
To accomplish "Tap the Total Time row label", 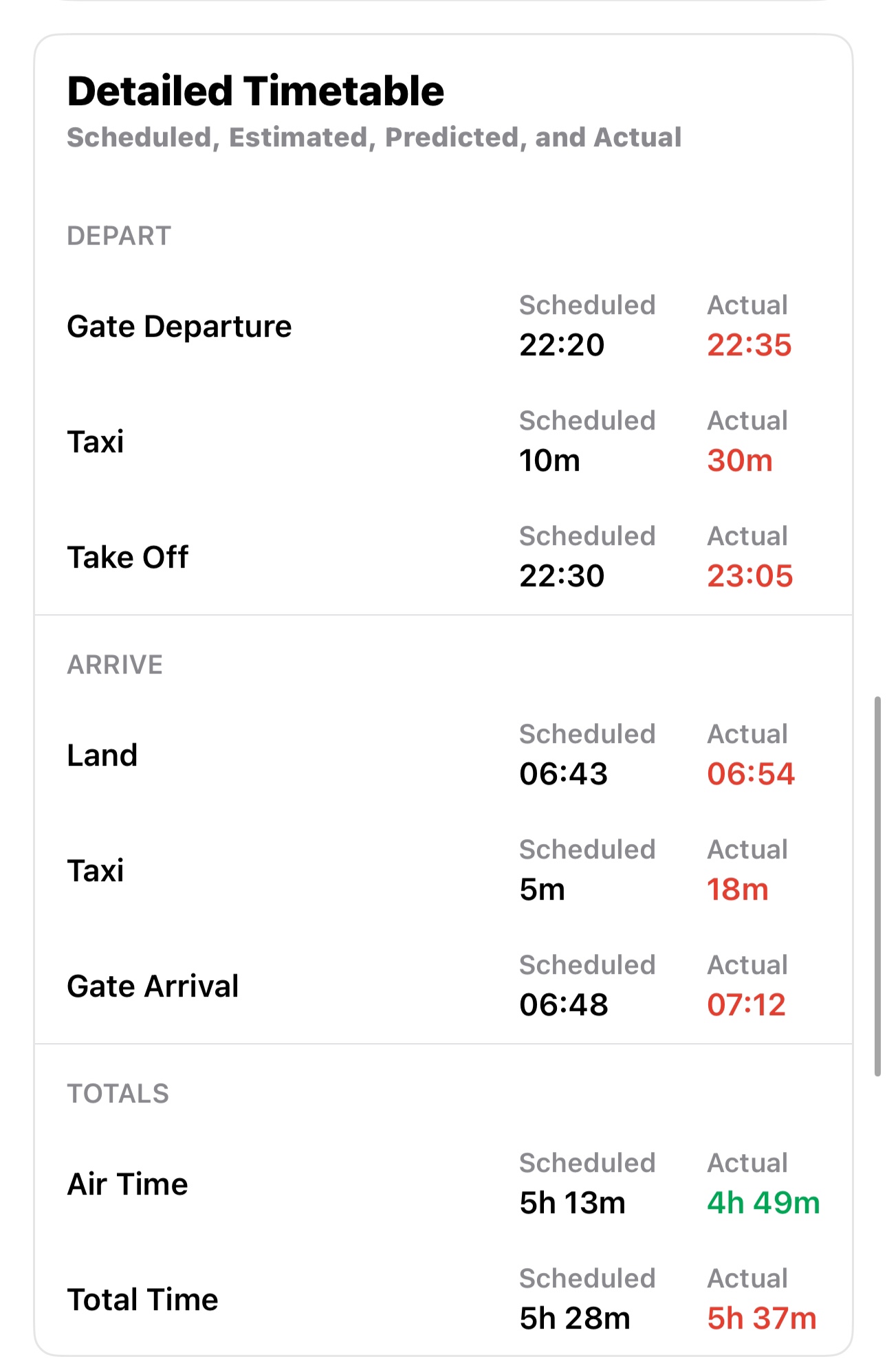I will (x=143, y=1299).
